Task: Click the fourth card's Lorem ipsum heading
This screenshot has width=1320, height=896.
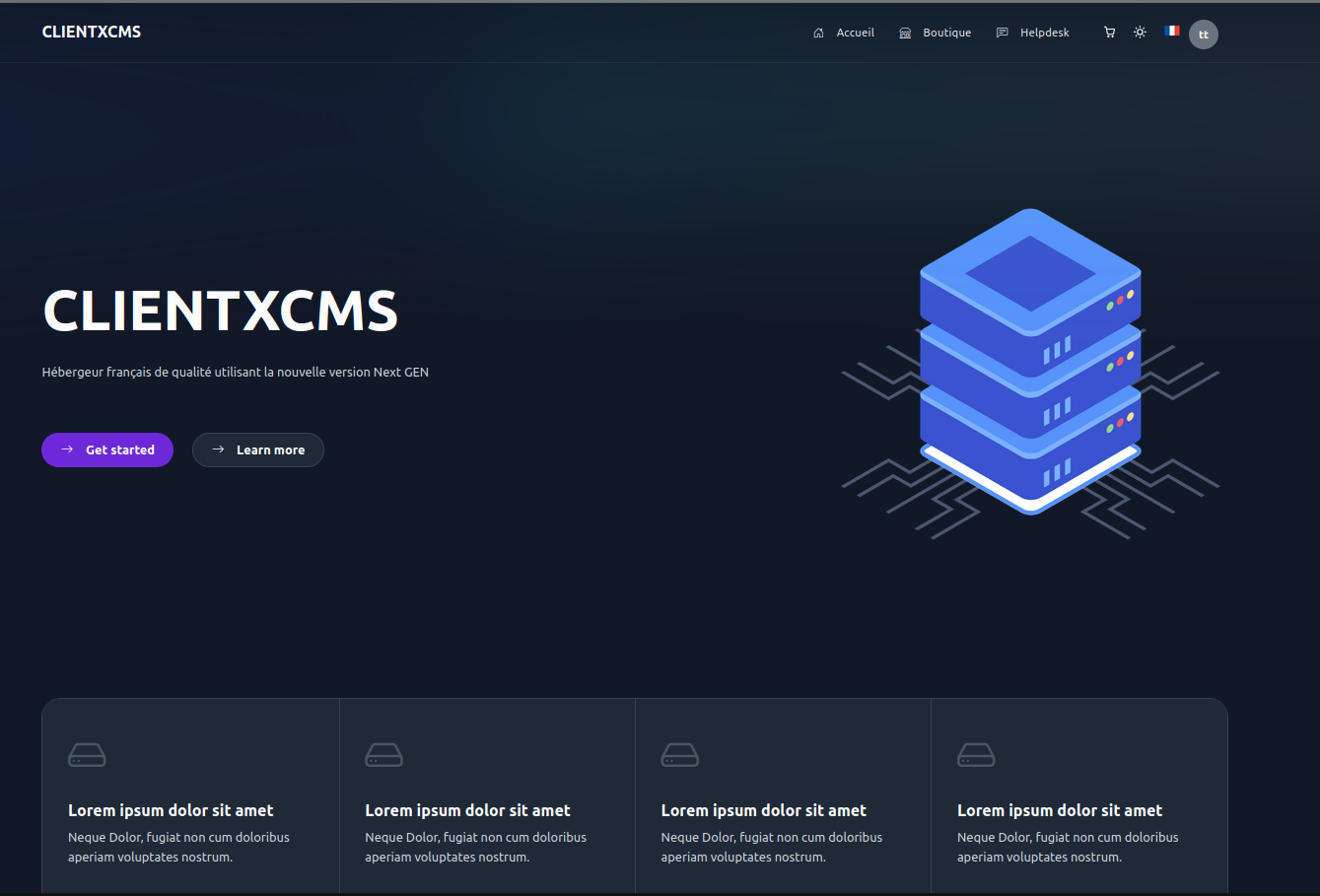Action: point(1059,810)
